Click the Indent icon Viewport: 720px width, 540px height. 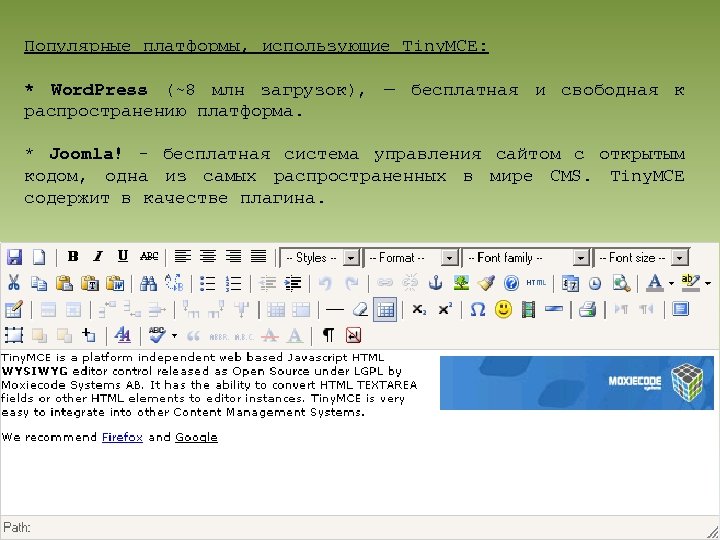(292, 283)
